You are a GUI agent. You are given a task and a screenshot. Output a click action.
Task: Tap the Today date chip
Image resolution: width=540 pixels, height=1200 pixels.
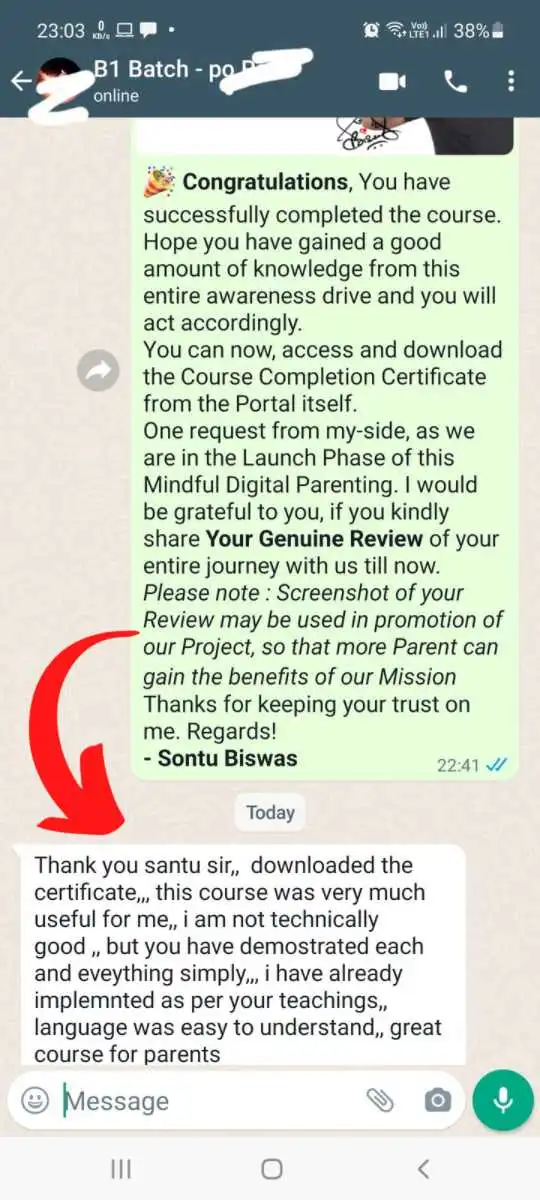[x=270, y=812]
